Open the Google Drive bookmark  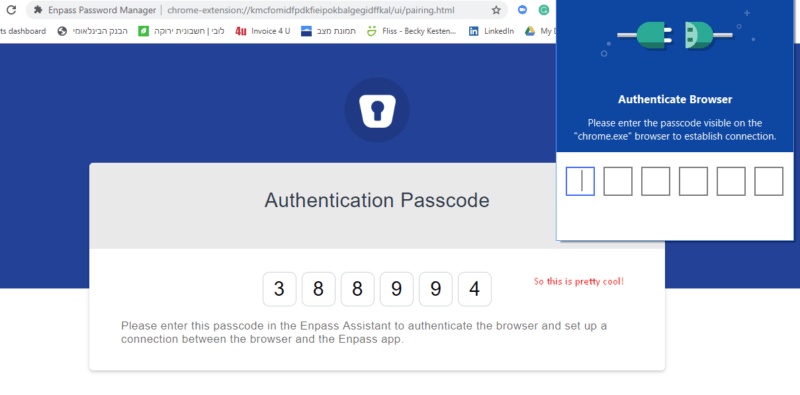(539, 31)
